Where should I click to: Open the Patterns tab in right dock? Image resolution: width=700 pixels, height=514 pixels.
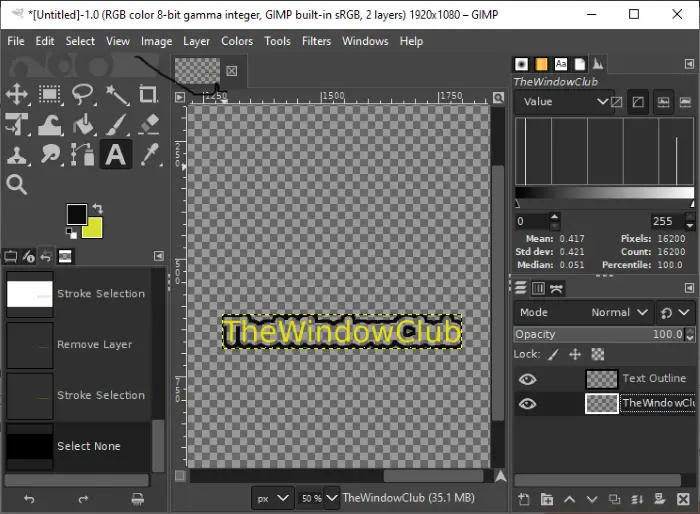pyautogui.click(x=541, y=64)
